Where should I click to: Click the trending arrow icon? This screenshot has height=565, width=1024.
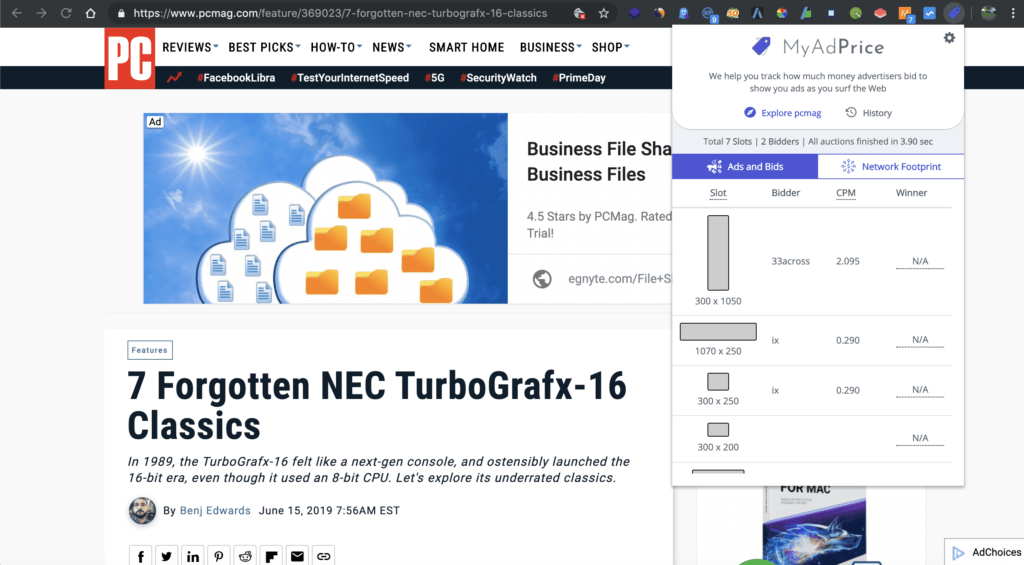click(x=174, y=78)
